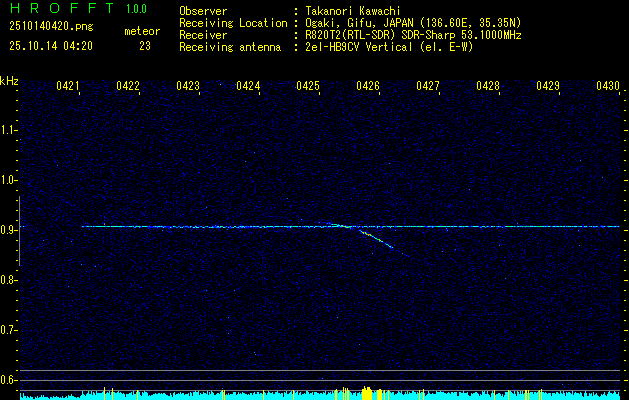Viewport: 629px width, 400px height.
Task: Select the 0.9 frequency axis label
Action: [x=9, y=230]
